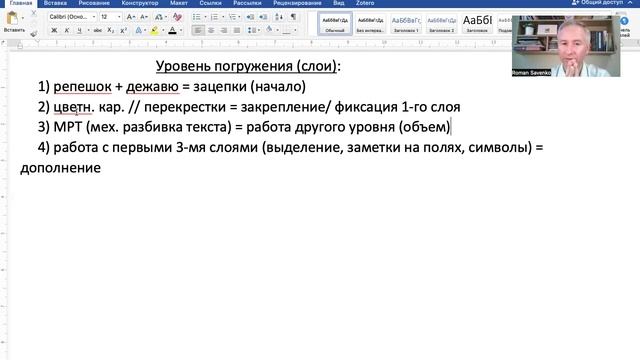This screenshot has height=360, width=640.
Task: Apply the Без интервала style
Action: click(x=370, y=24)
